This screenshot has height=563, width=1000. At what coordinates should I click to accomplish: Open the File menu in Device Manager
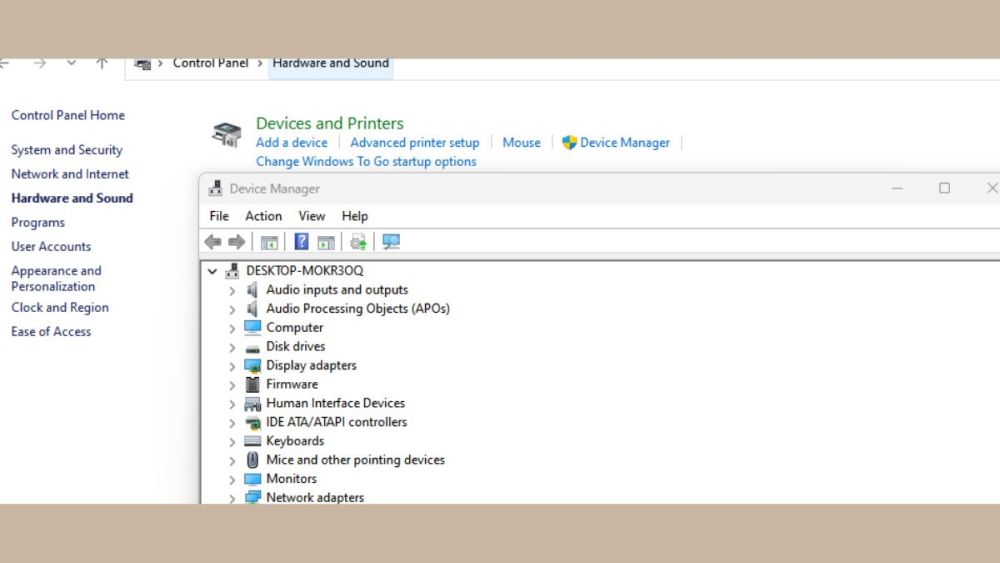219,216
